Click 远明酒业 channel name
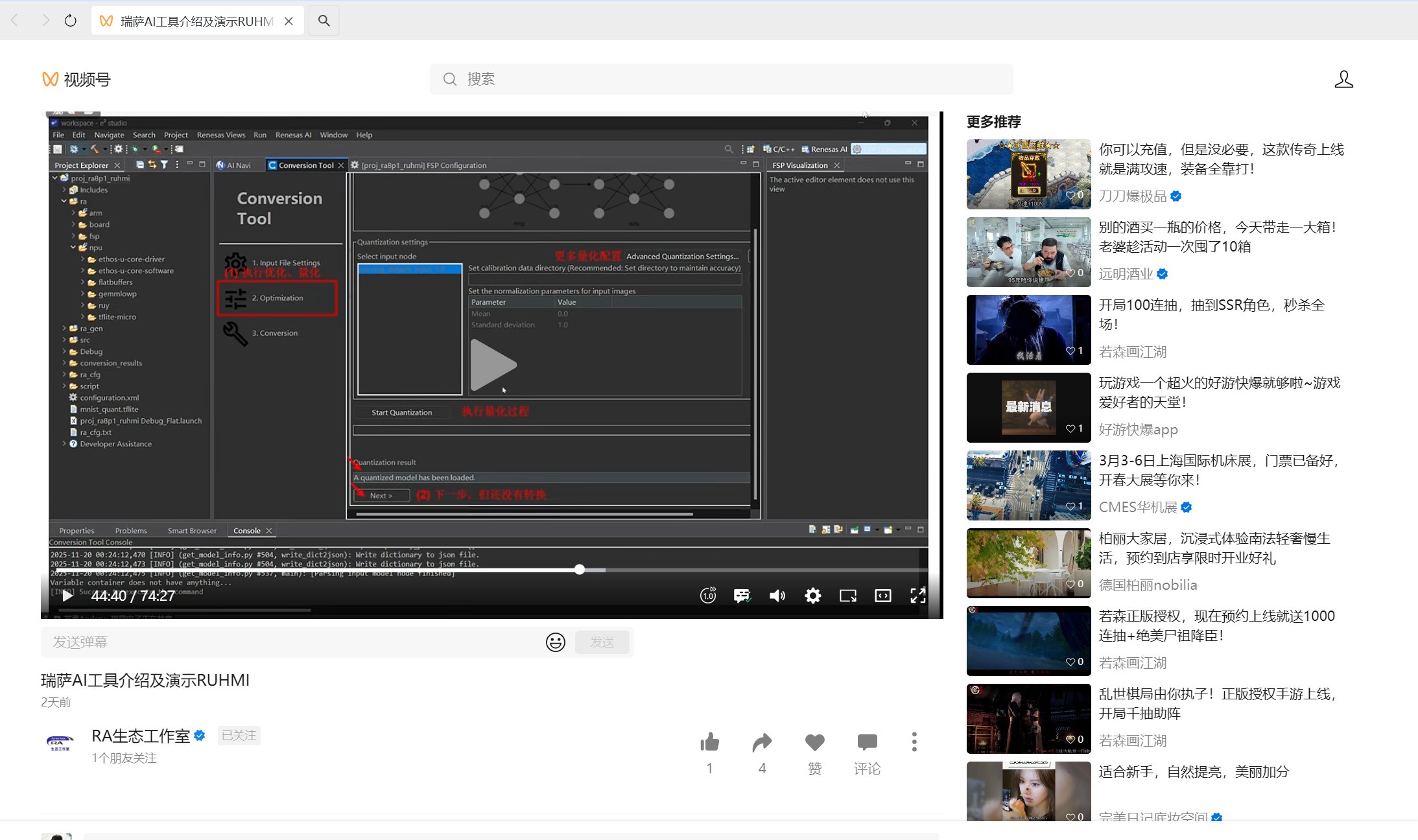This screenshot has width=1418, height=840. [x=1126, y=274]
